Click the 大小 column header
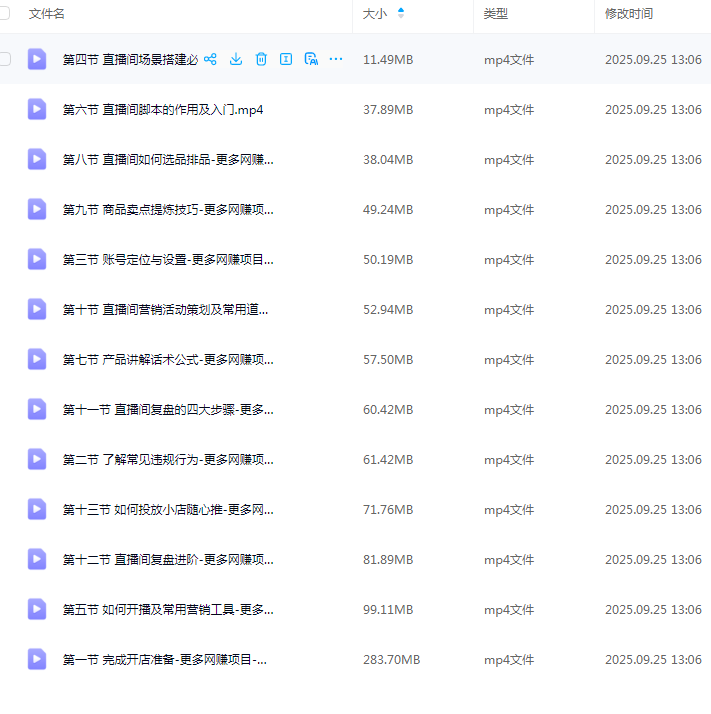 tap(375, 14)
